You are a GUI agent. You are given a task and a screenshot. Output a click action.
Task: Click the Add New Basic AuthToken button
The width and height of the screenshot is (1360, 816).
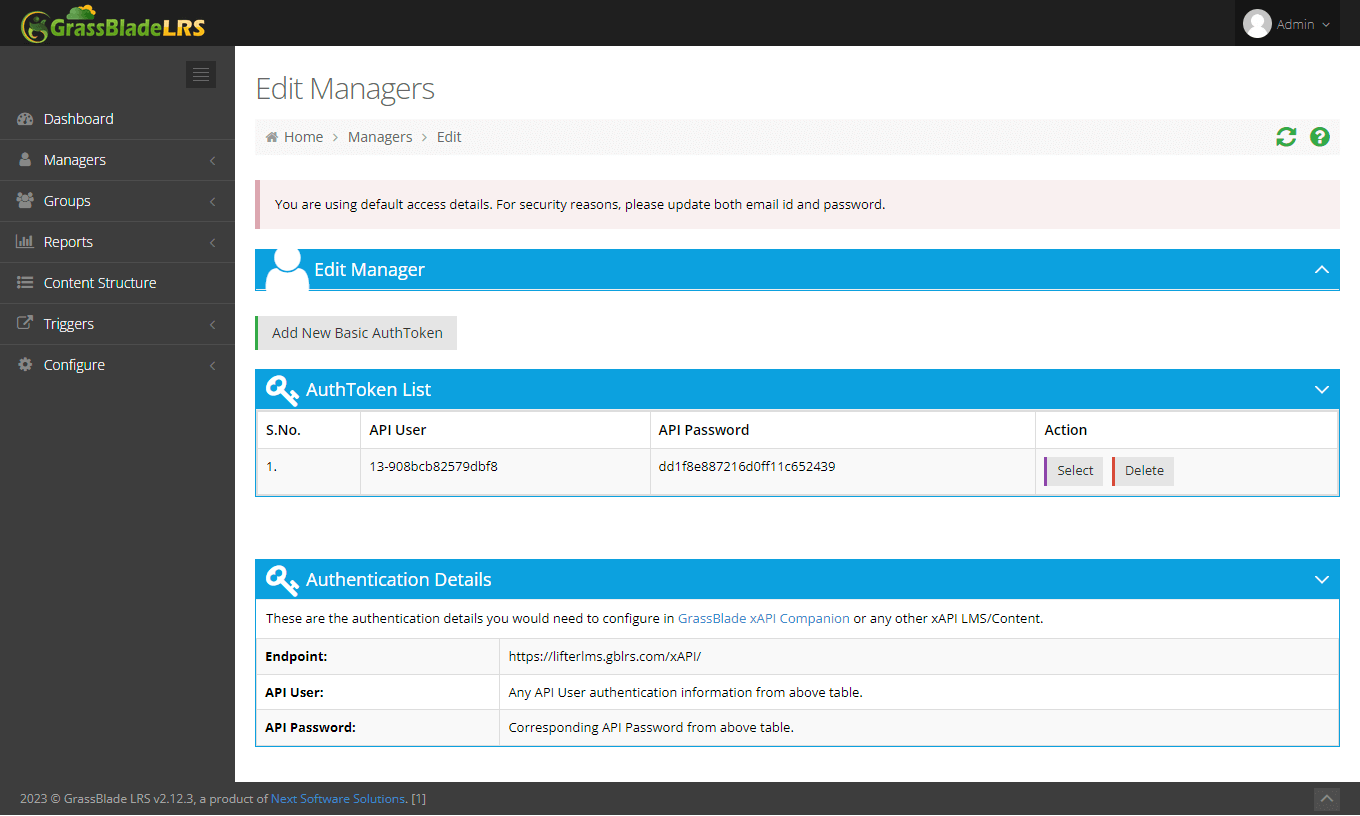pyautogui.click(x=356, y=332)
